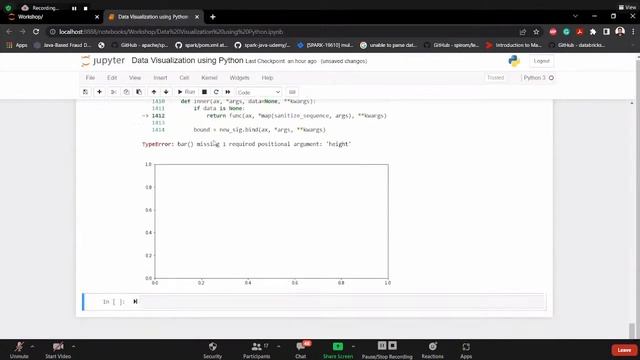640x360 pixels.
Task: Expand the arrow beside Participants
Action: (278, 347)
